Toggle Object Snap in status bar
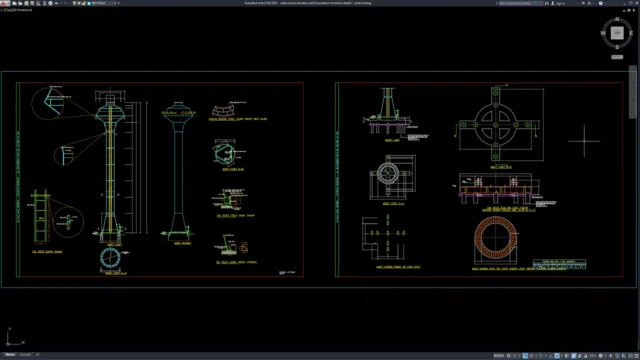Viewport: 640px width, 360px height. click(x=557, y=356)
